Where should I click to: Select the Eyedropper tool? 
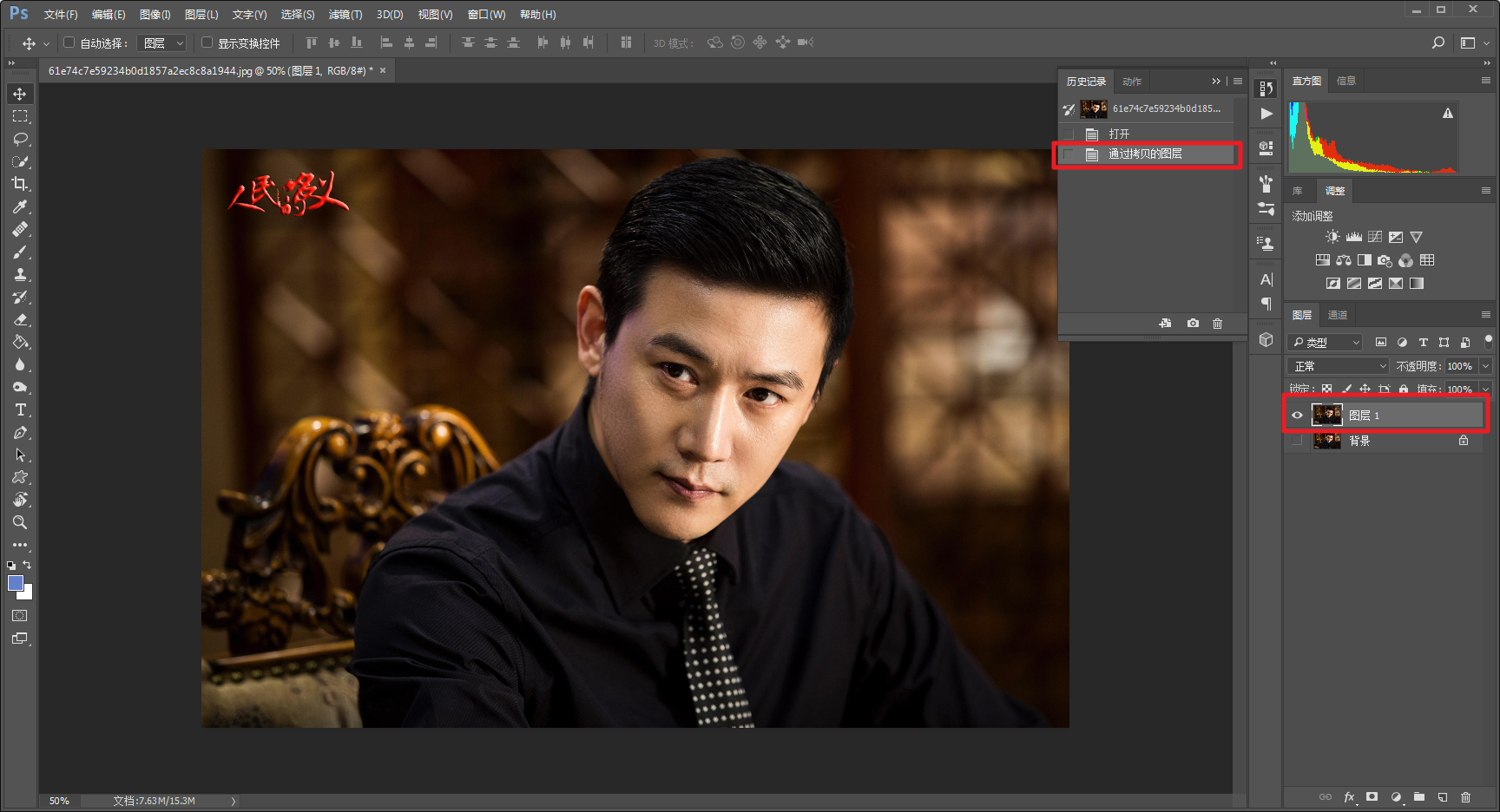click(x=20, y=206)
